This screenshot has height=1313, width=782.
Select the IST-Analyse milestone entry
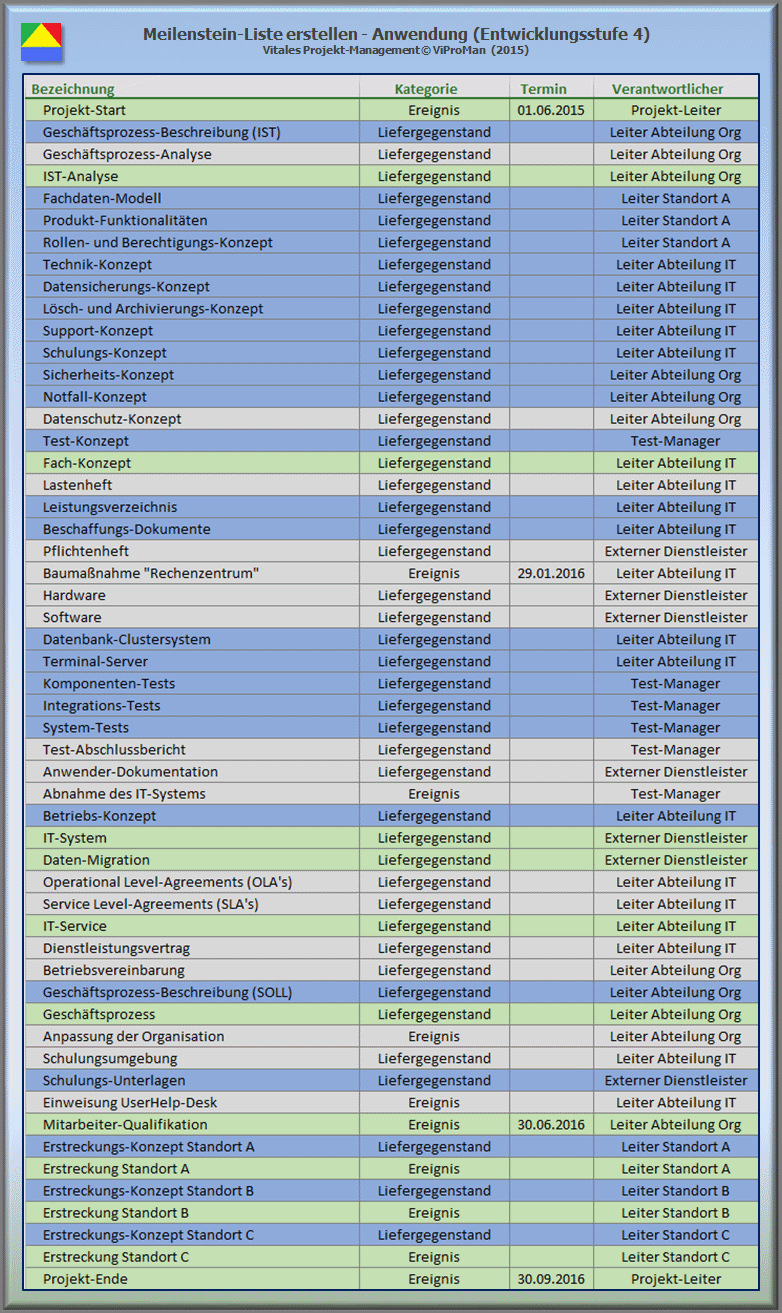[80, 176]
